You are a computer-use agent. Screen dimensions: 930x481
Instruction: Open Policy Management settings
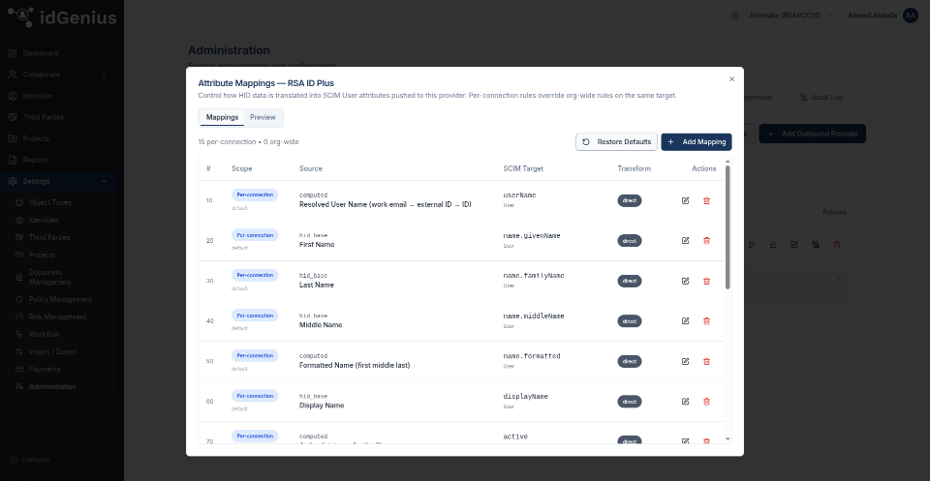click(60, 300)
